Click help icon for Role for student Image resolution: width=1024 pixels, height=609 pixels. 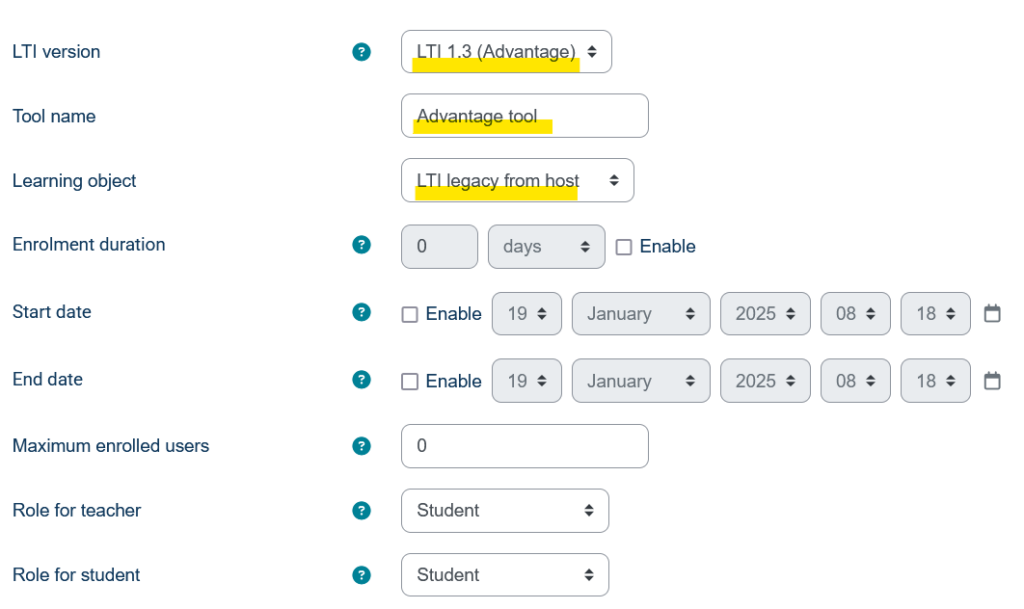(x=362, y=575)
